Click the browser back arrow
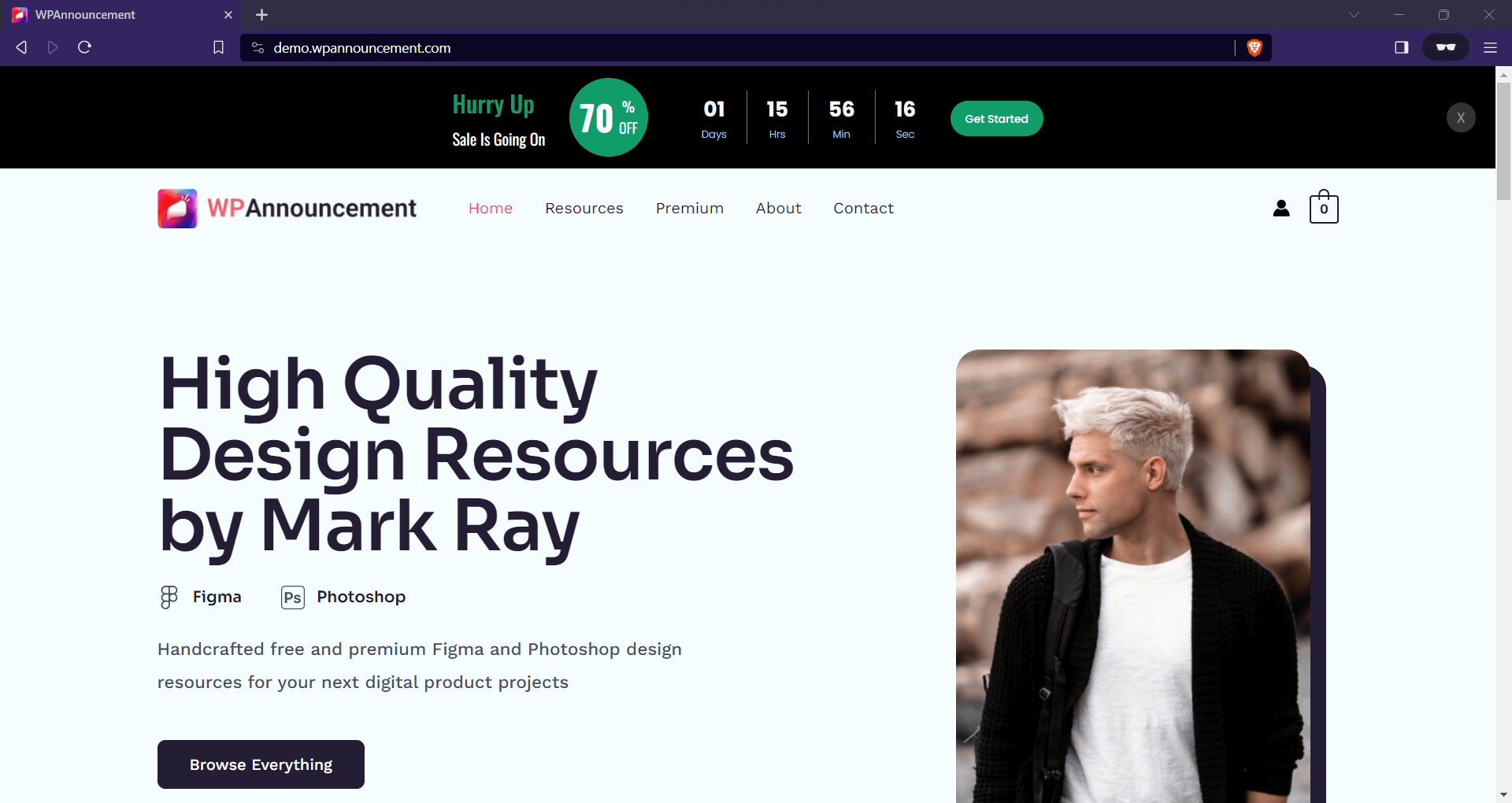Image resolution: width=1512 pixels, height=803 pixels. (x=21, y=47)
